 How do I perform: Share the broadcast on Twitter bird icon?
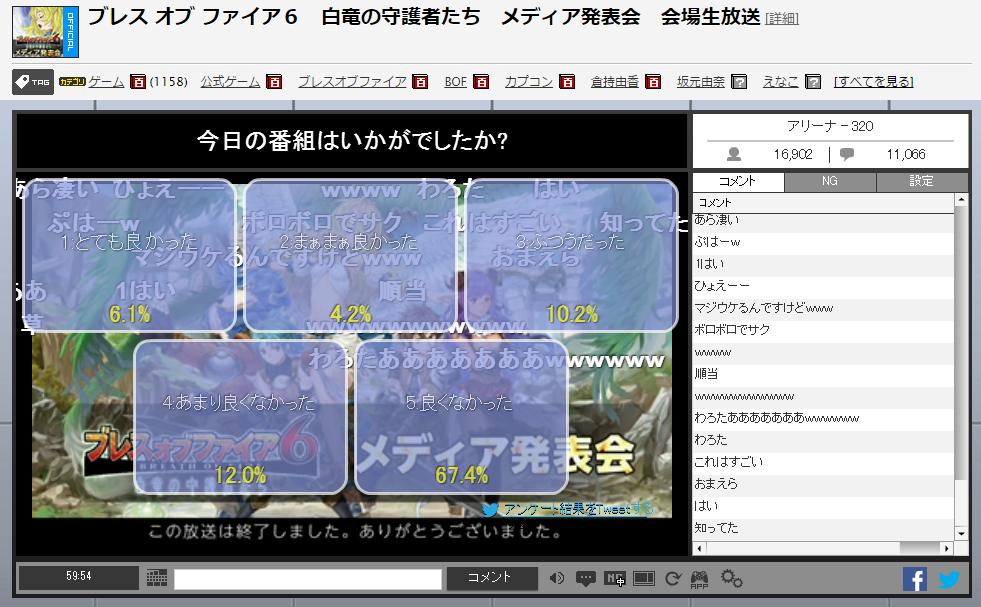pos(949,579)
